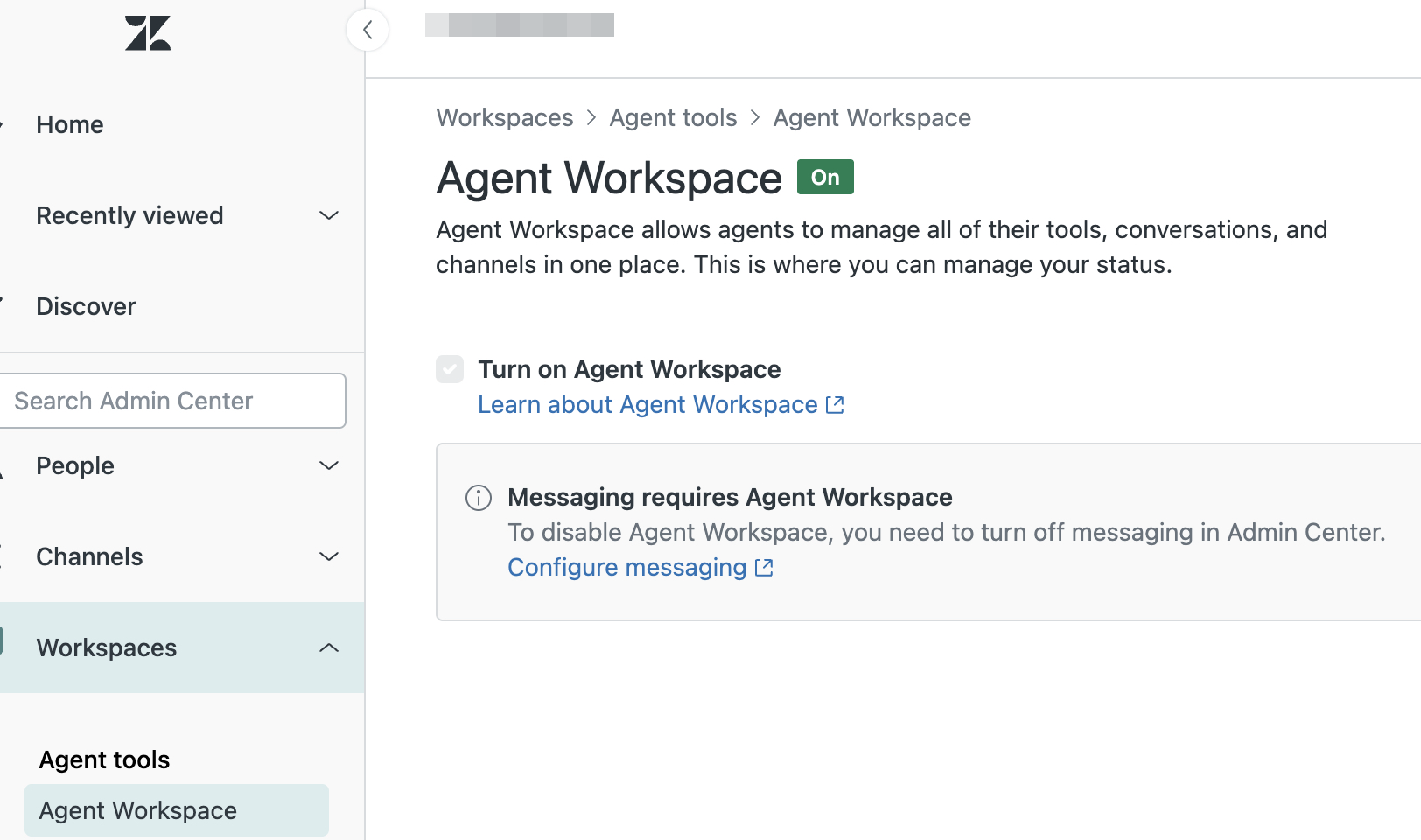This screenshot has width=1421, height=840.
Task: Click external link icon after Configure messaging
Action: click(x=764, y=568)
